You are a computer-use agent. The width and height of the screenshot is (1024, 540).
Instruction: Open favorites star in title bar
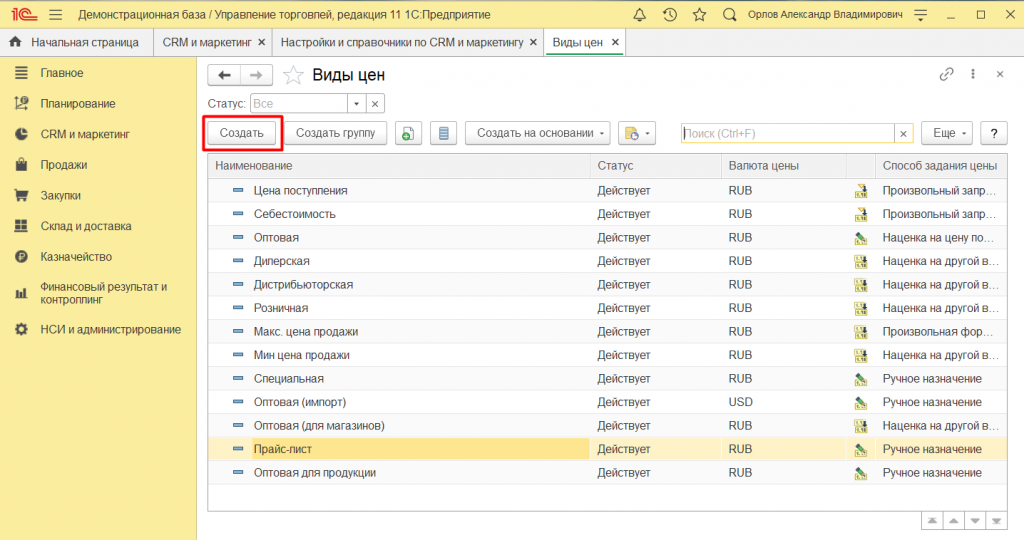coord(699,15)
